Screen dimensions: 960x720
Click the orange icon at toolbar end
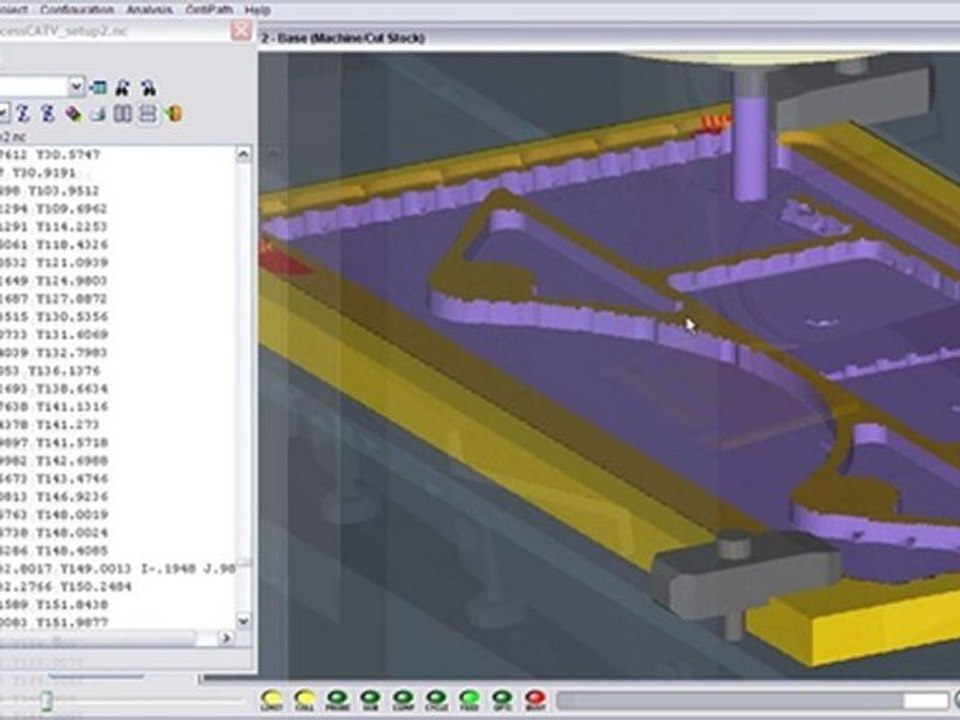point(174,113)
